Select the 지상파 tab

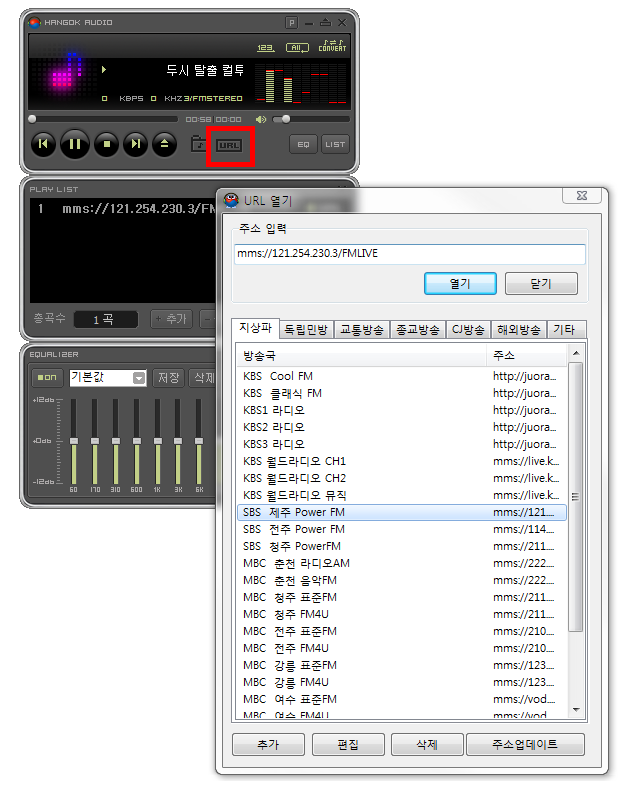tap(255, 328)
